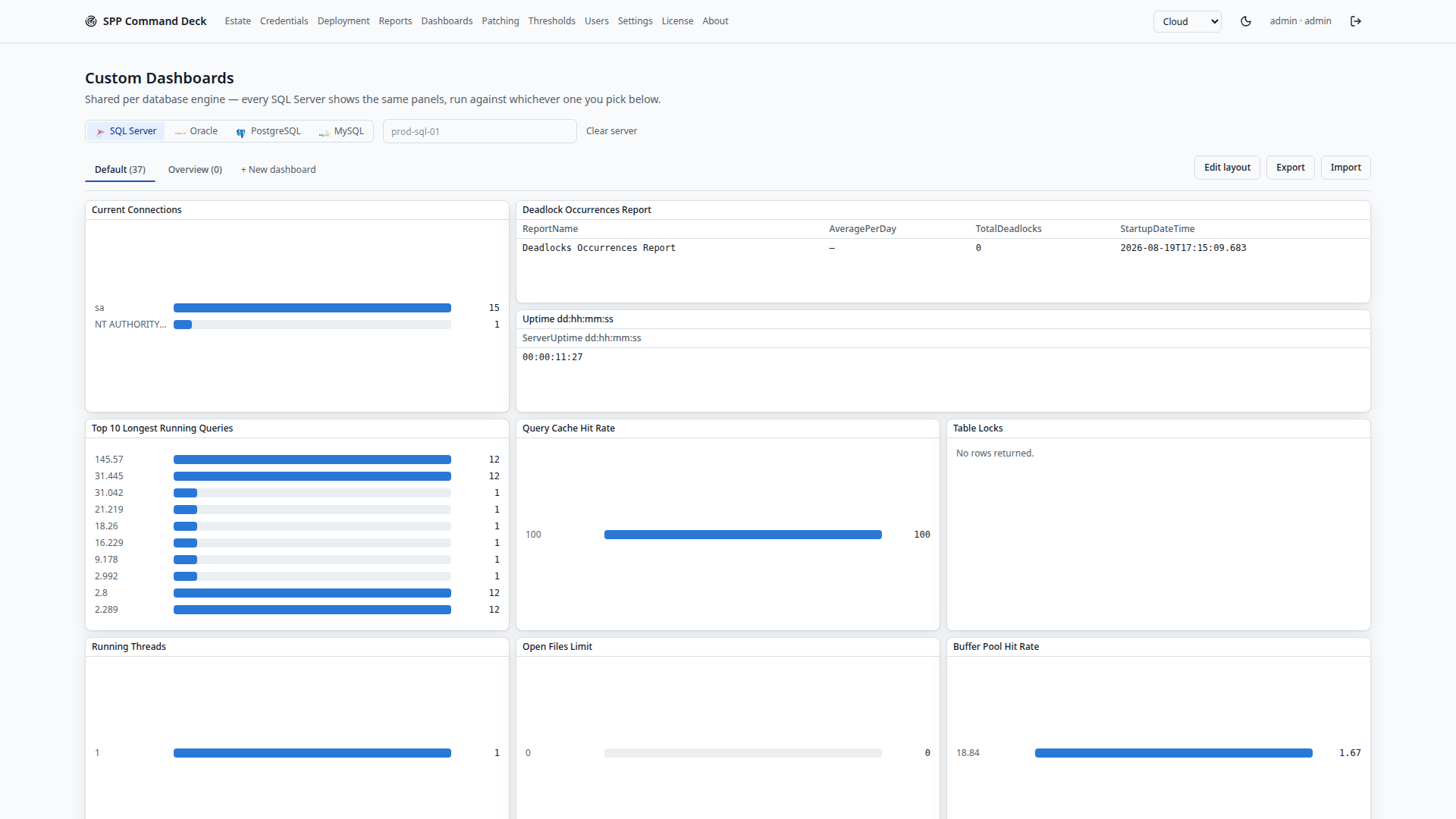
Task: Open the About menu
Action: pos(715,21)
